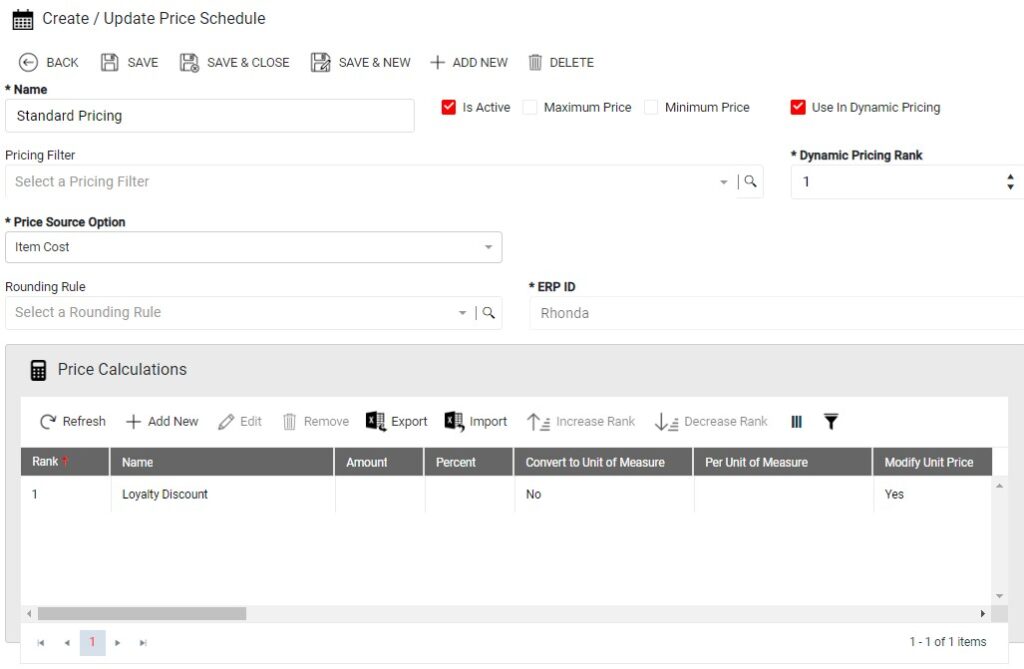This screenshot has width=1024, height=669.
Task: Click the grid horizontal scrollbar left arrow
Action: click(x=29, y=614)
